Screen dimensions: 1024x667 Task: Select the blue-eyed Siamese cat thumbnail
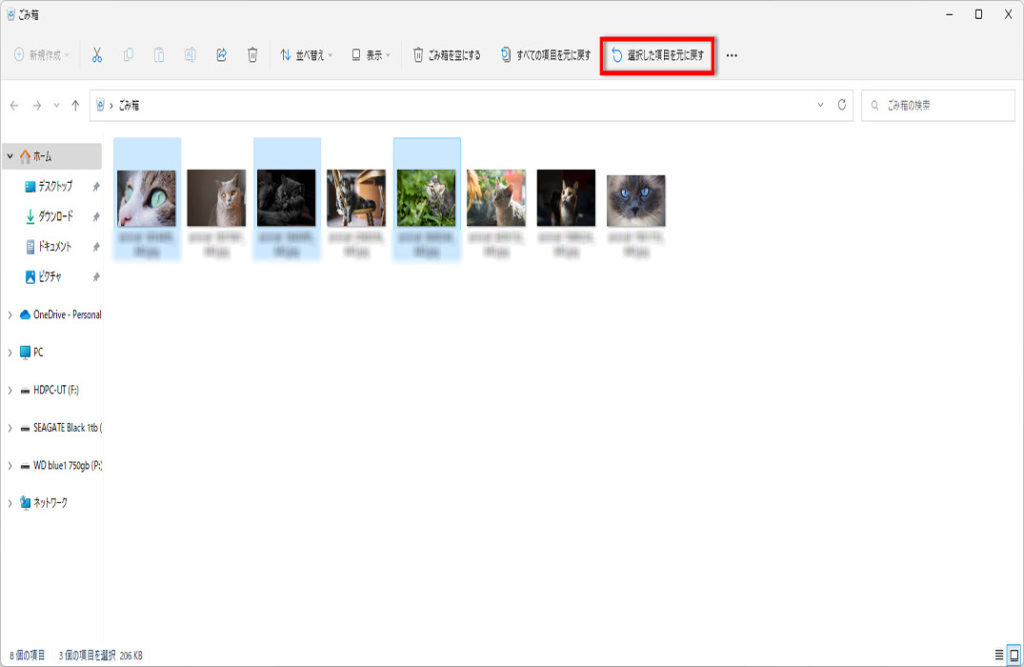636,200
